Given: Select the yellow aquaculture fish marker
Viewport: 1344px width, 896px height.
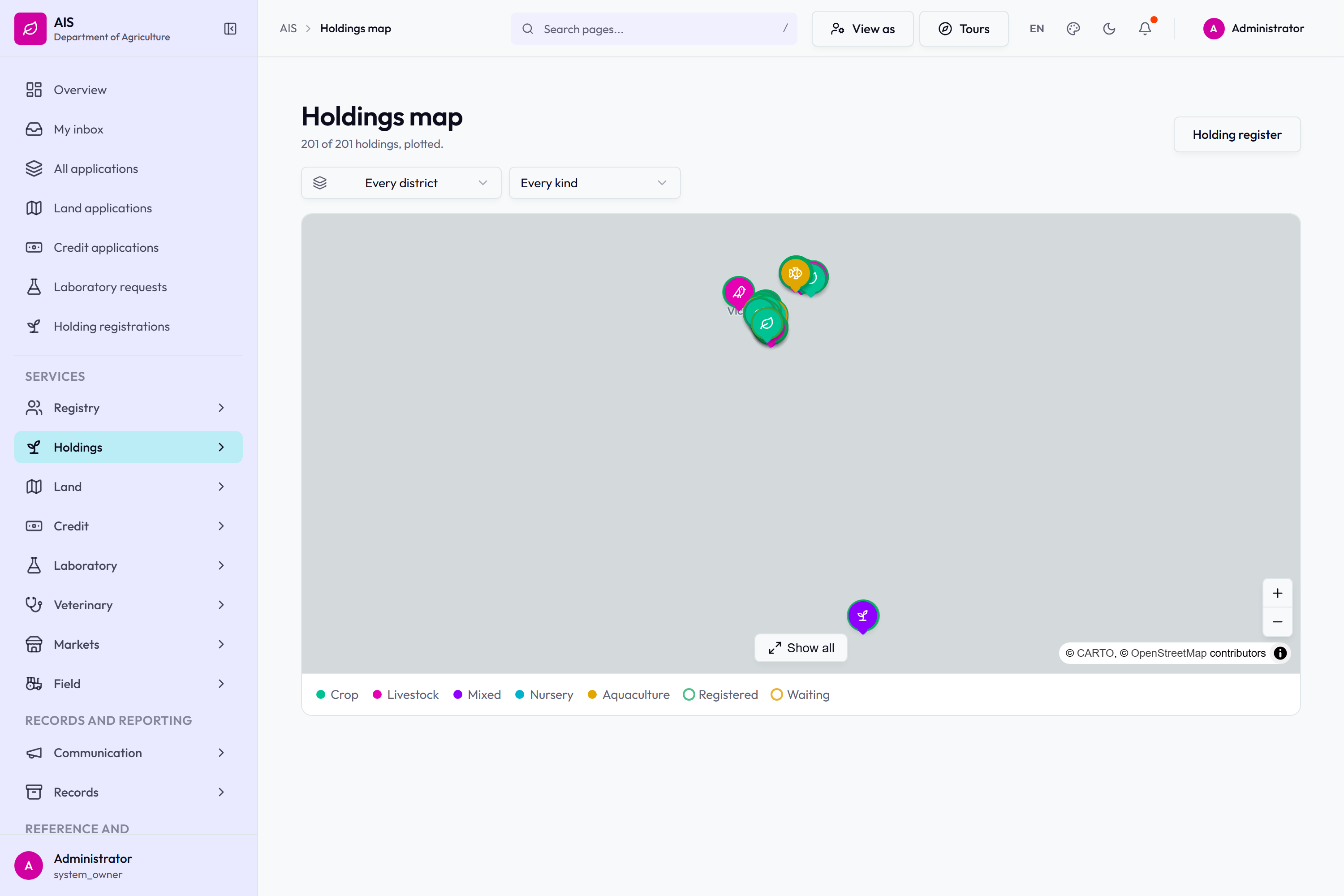Looking at the screenshot, I should [x=795, y=273].
